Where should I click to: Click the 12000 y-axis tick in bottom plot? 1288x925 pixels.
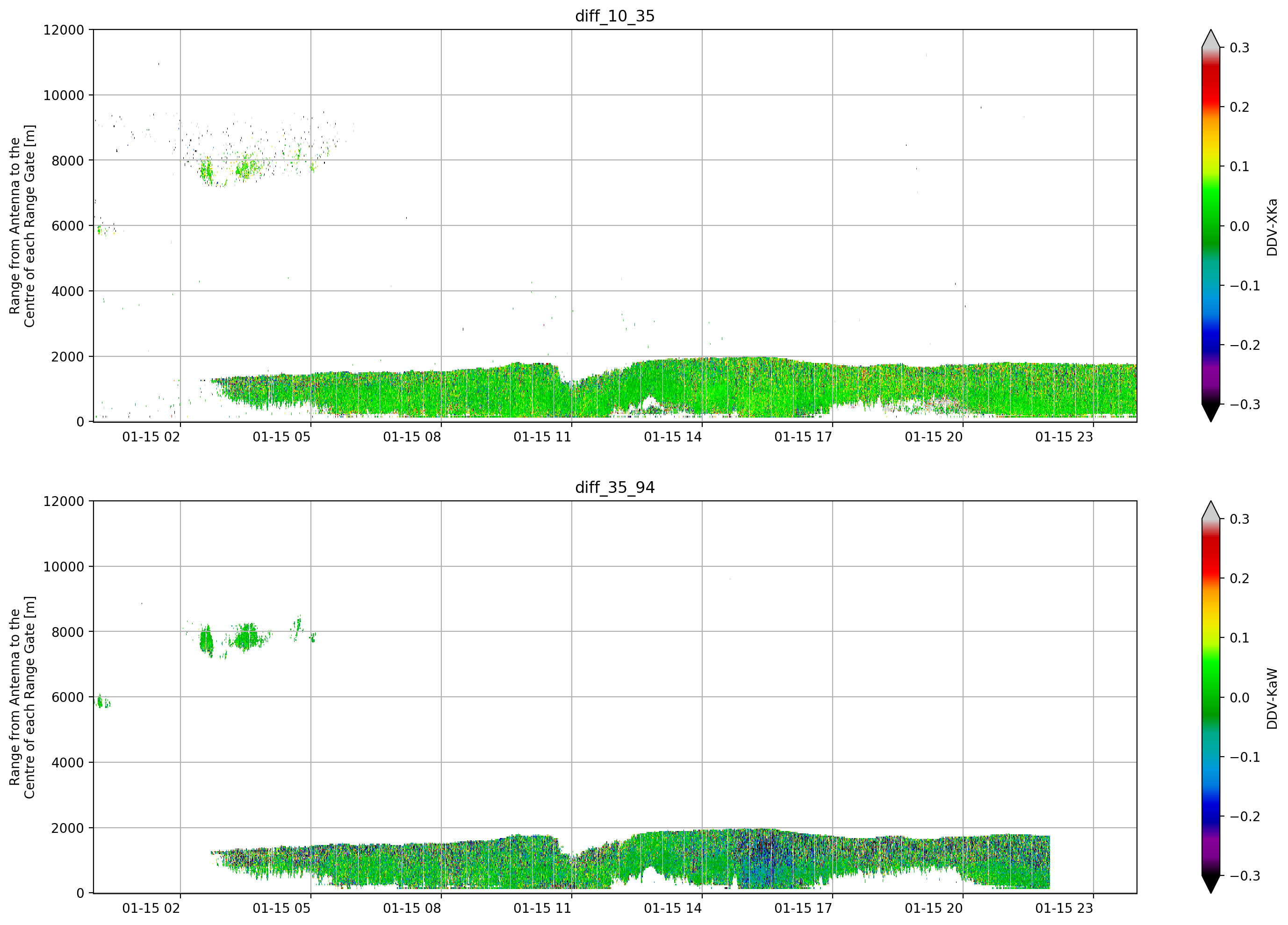tap(64, 502)
